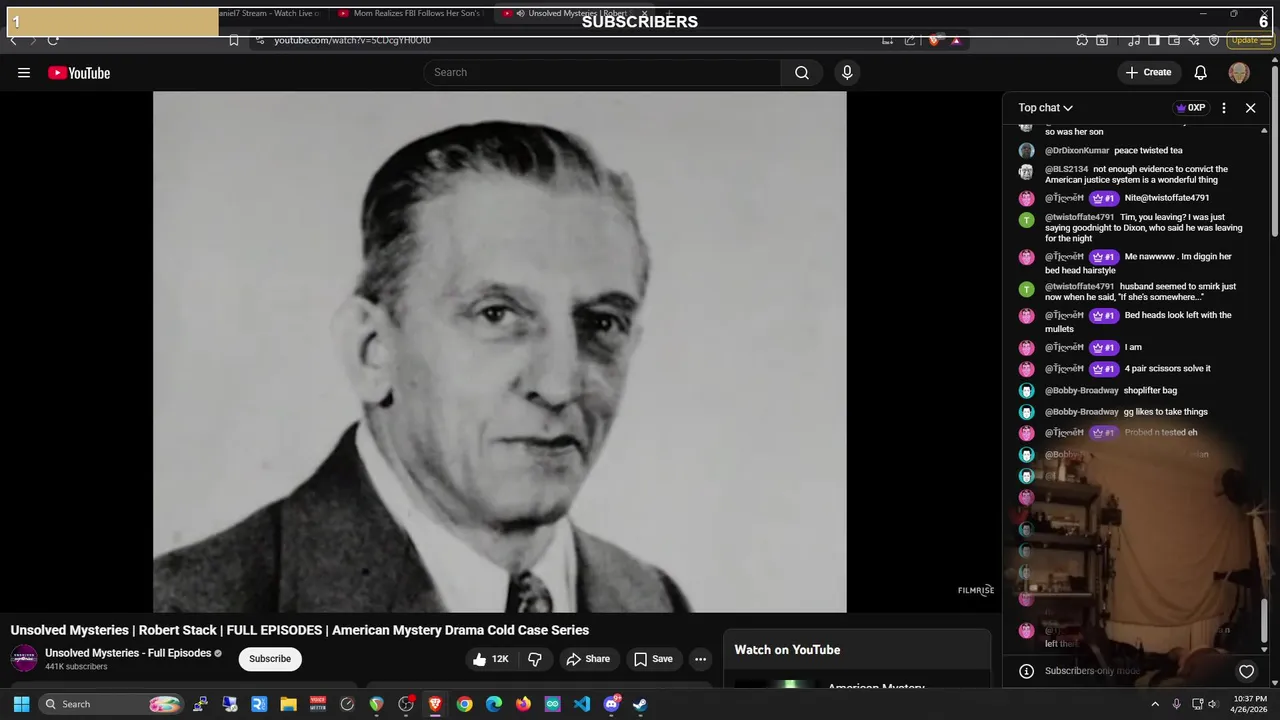Open the Unsolved Mysteries channel avatar
The height and width of the screenshot is (720, 1280).
(24, 659)
